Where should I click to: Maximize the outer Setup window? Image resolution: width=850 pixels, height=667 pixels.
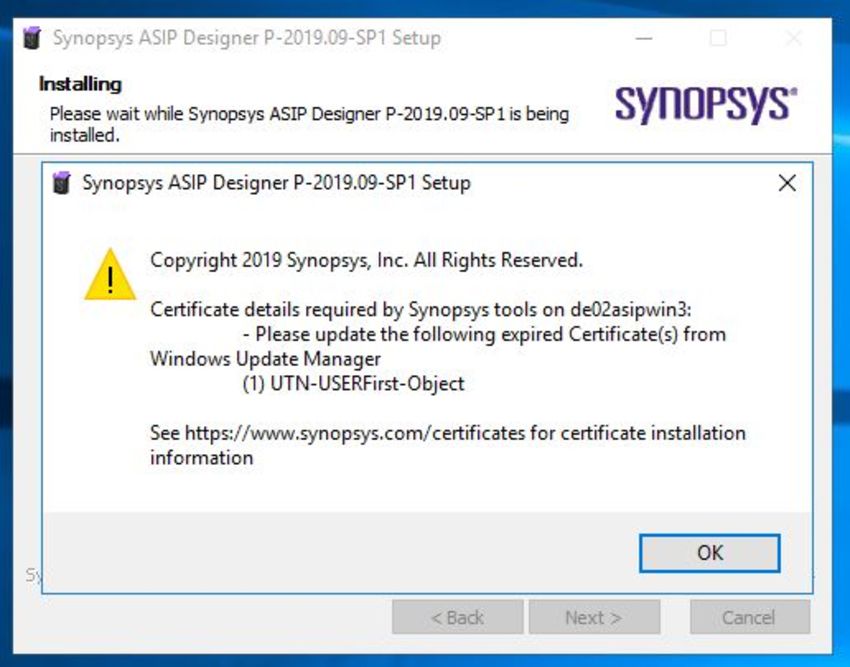(718, 39)
